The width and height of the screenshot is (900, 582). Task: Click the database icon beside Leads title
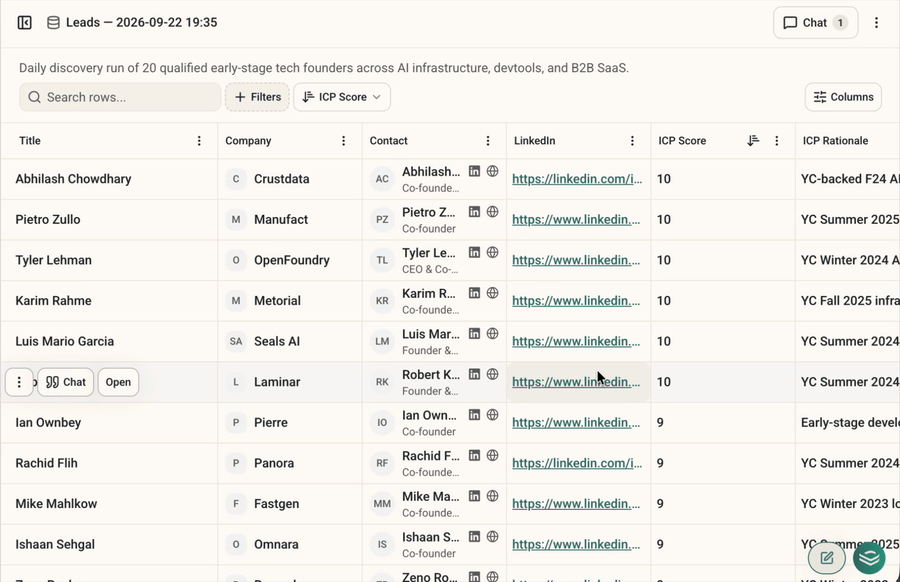pos(53,22)
